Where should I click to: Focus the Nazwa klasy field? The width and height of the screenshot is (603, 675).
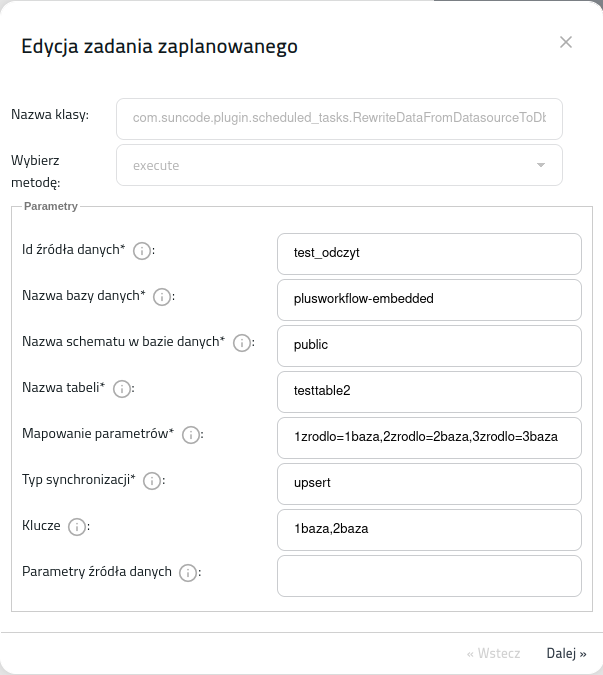[339, 119]
